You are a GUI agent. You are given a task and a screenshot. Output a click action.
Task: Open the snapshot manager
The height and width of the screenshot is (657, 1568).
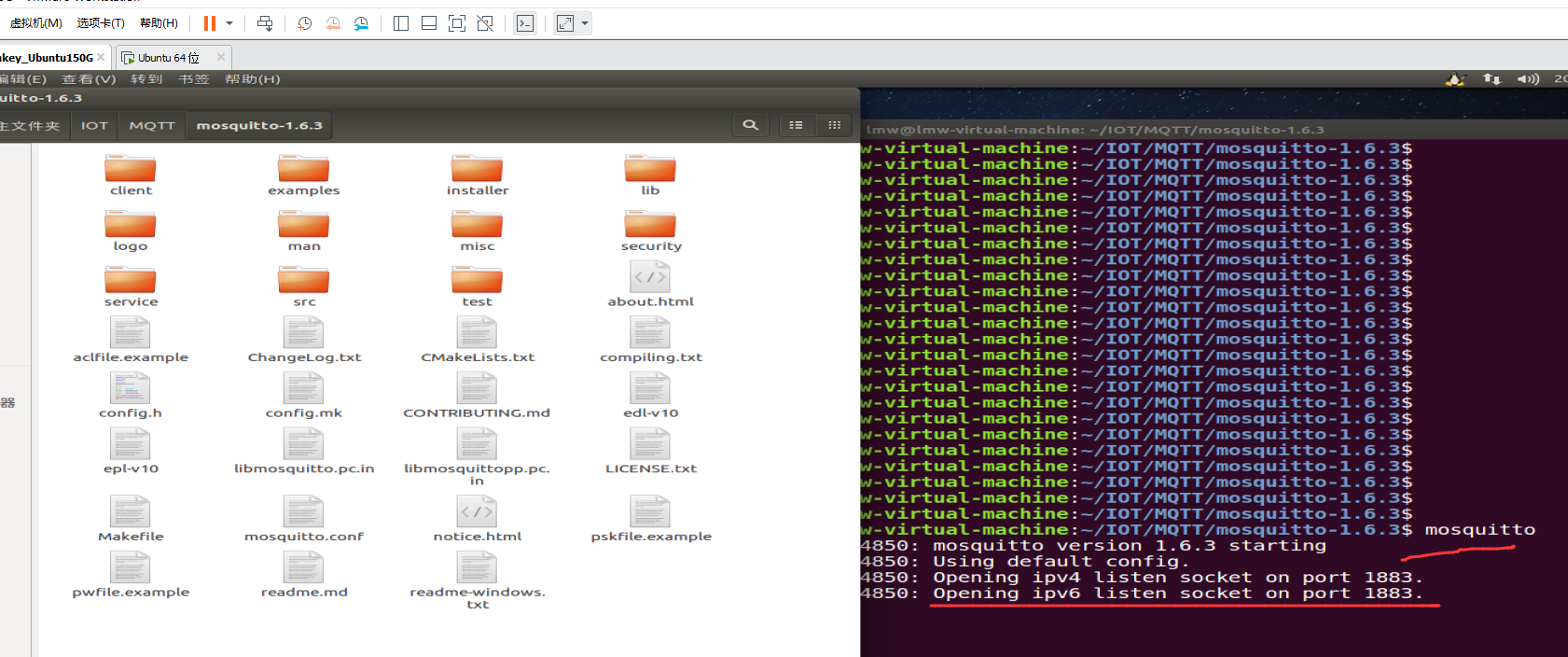[361, 23]
